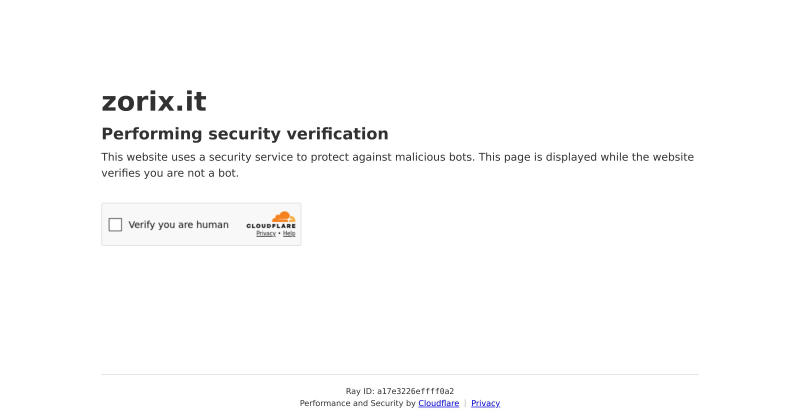800x420 pixels.
Task: Click the "verifies you are not a bot" line
Action: (x=170, y=173)
